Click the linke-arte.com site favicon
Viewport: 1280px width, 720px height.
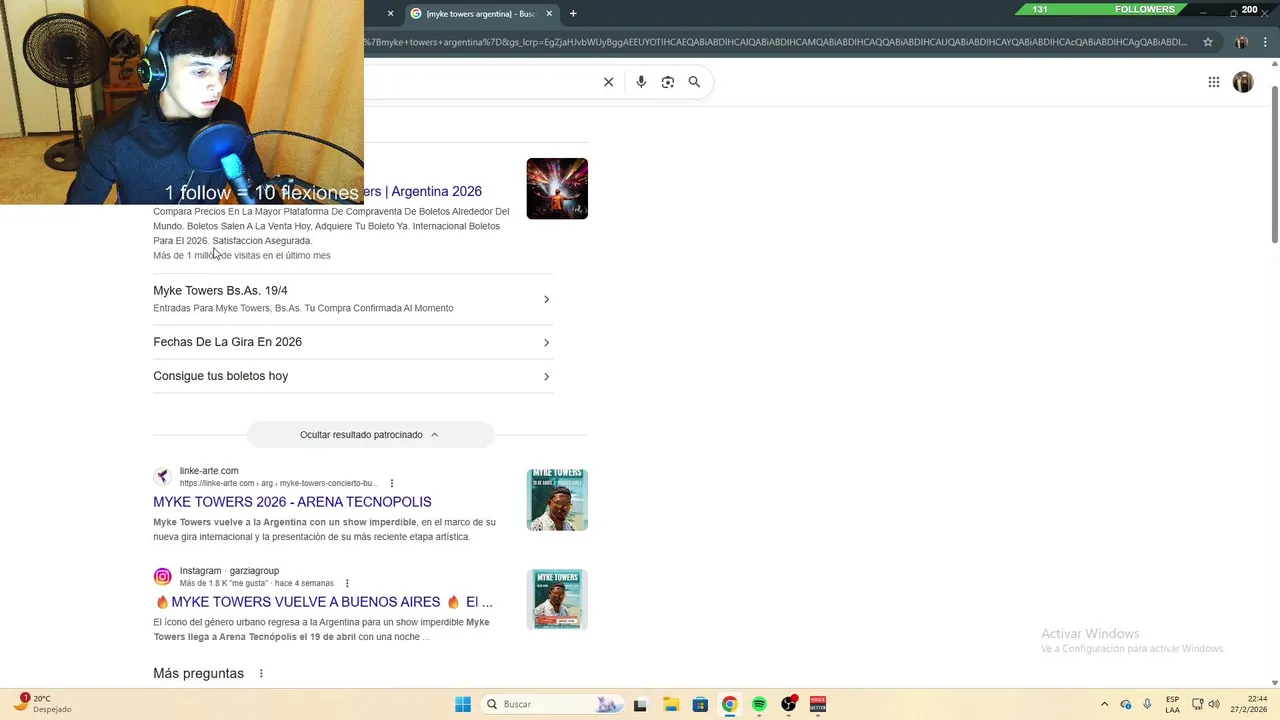162,477
